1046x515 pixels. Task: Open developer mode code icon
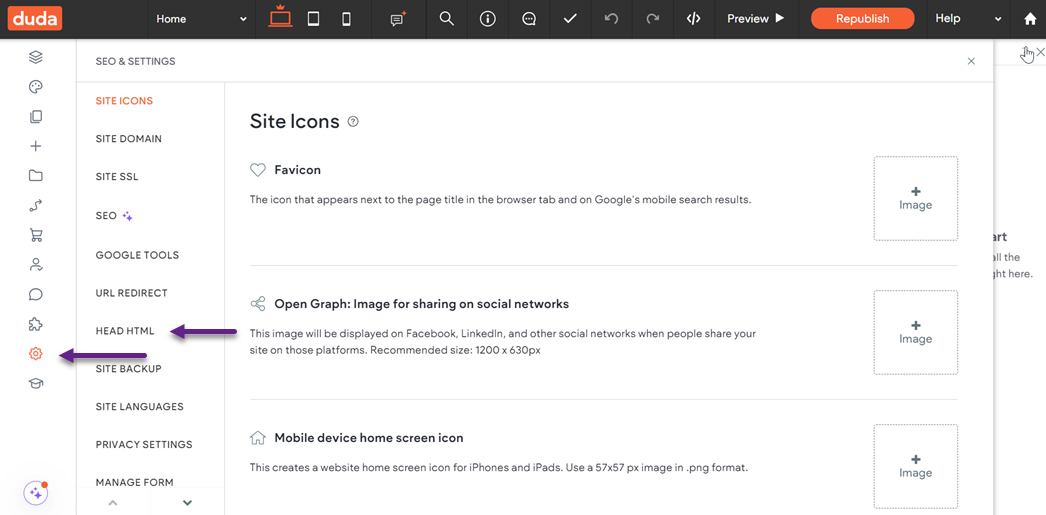(x=694, y=19)
